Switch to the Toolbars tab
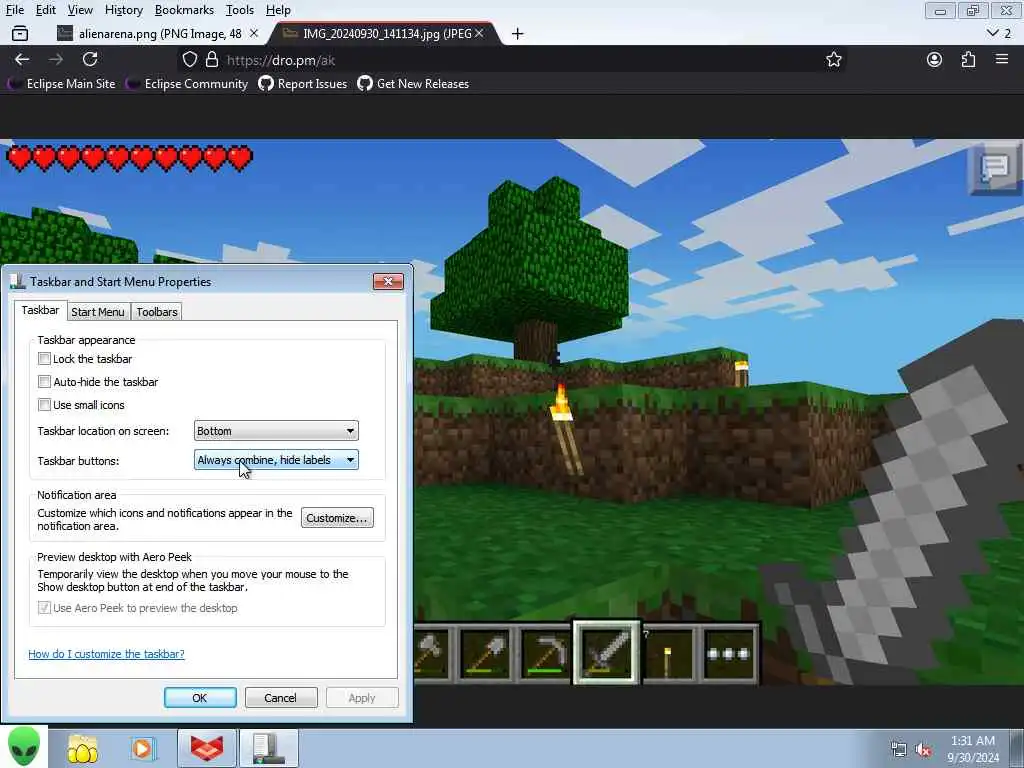 pyautogui.click(x=157, y=312)
